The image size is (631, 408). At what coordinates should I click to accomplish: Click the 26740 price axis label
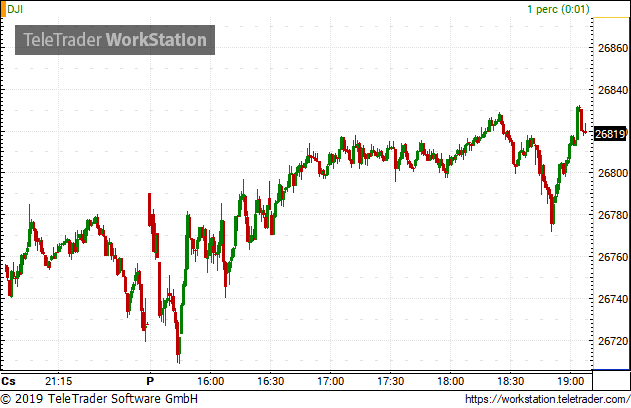tap(613, 299)
